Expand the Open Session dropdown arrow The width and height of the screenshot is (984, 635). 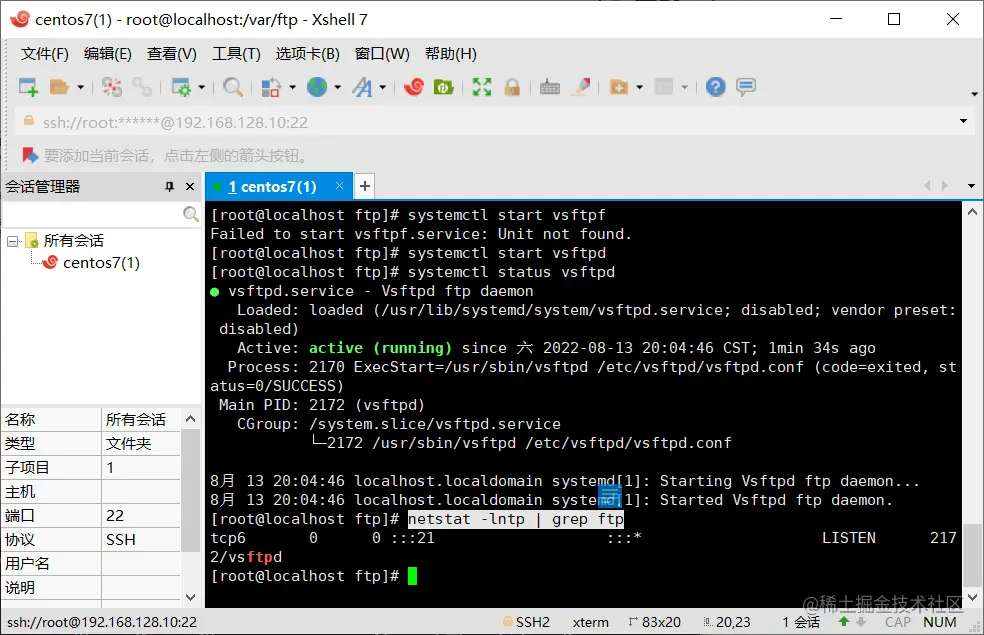80,87
